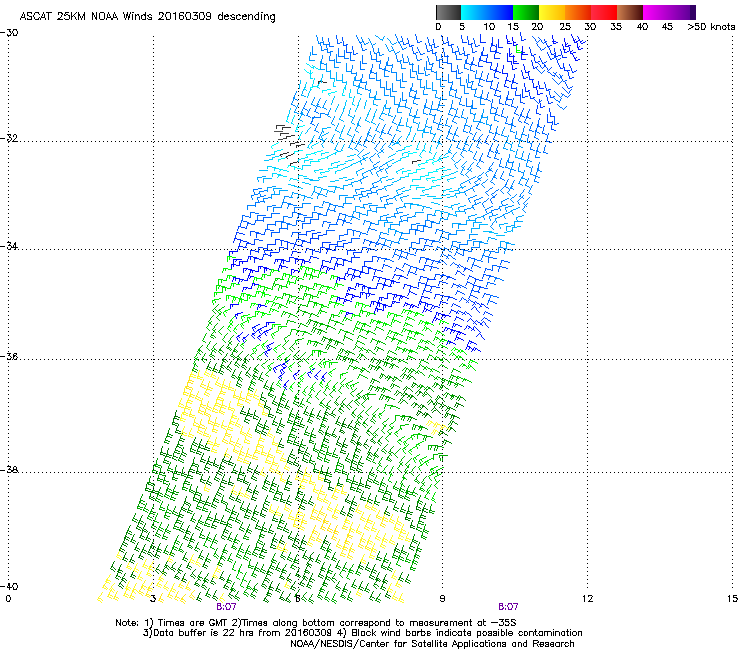Click the yellow 20-25 knots color swatch
This screenshot has height=650, width=740.
(x=552, y=12)
